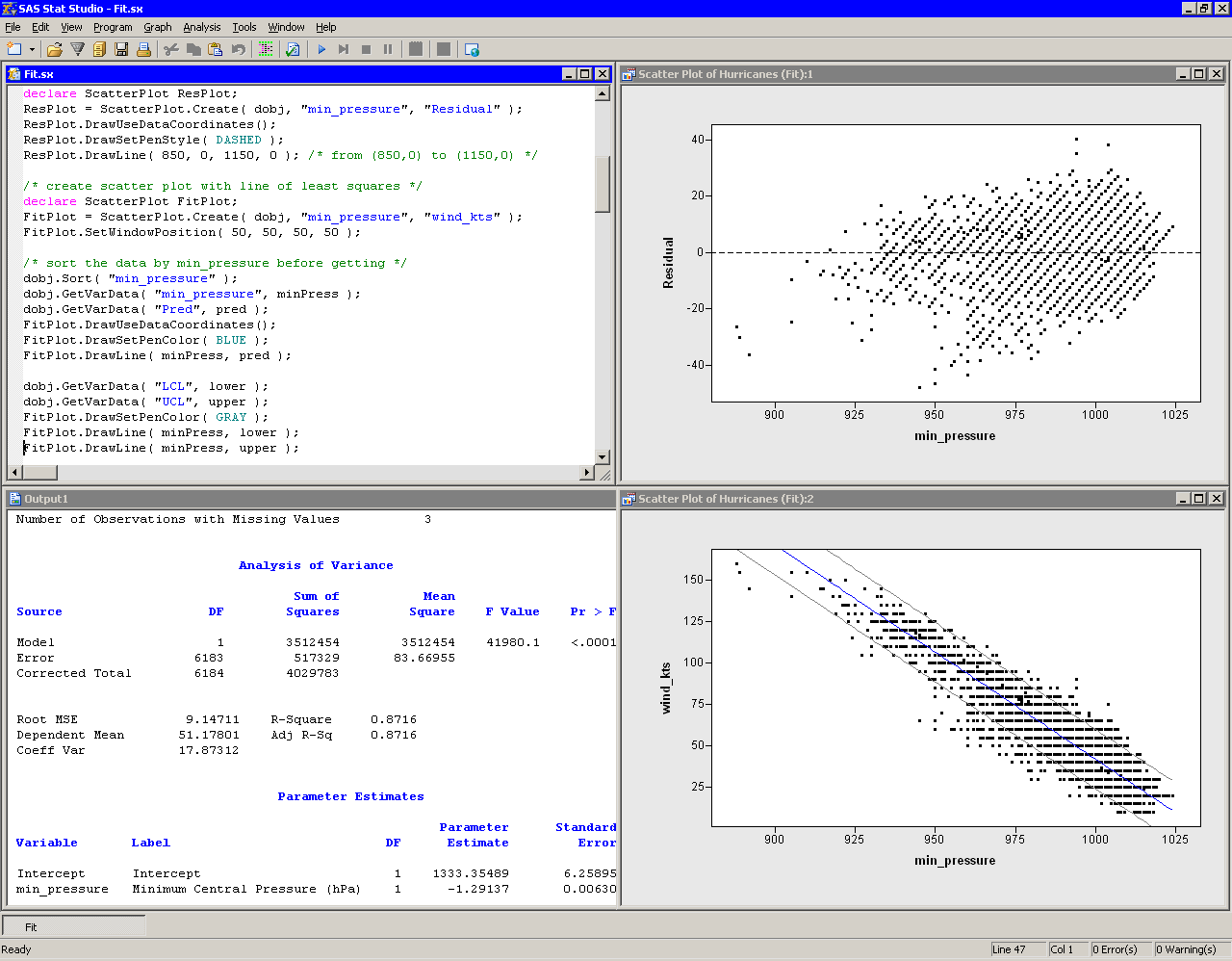This screenshot has width=1232, height=961.
Task: Click the Fit.sx window icon in title bar
Action: coord(14,73)
